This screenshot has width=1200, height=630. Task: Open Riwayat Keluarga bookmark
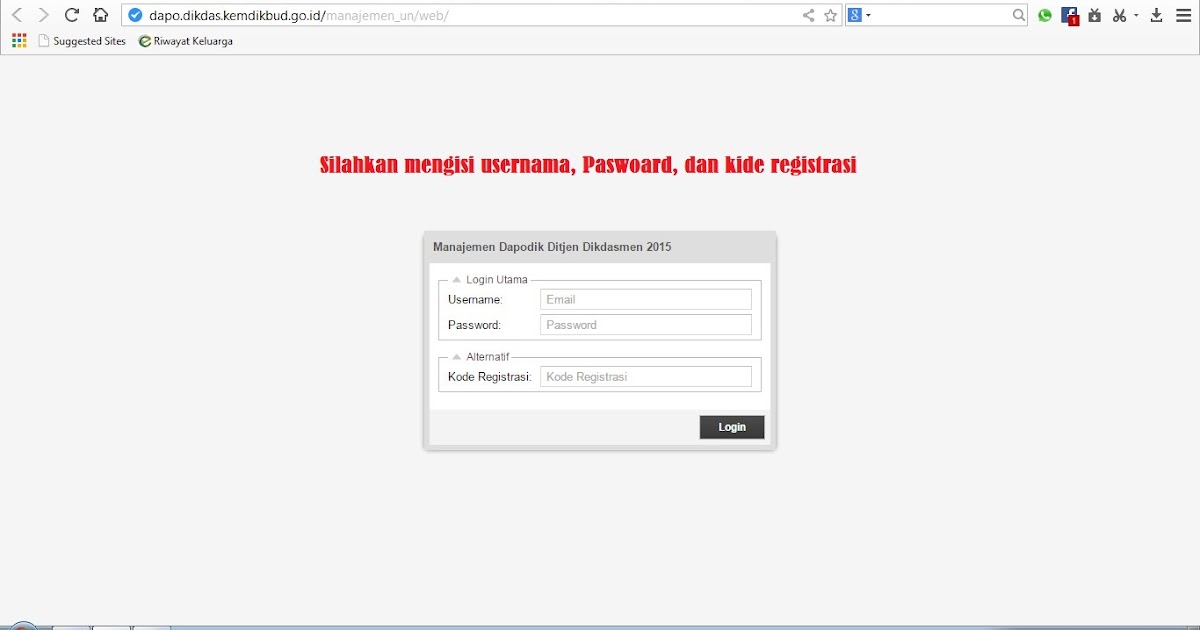186,41
